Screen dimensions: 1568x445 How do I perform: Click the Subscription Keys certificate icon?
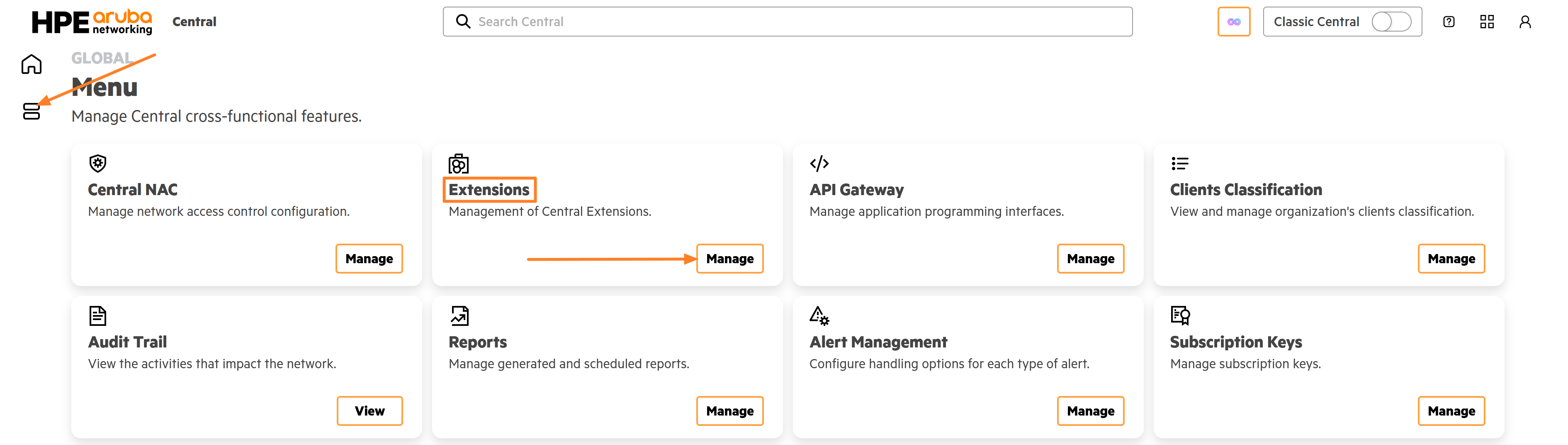pos(1180,316)
